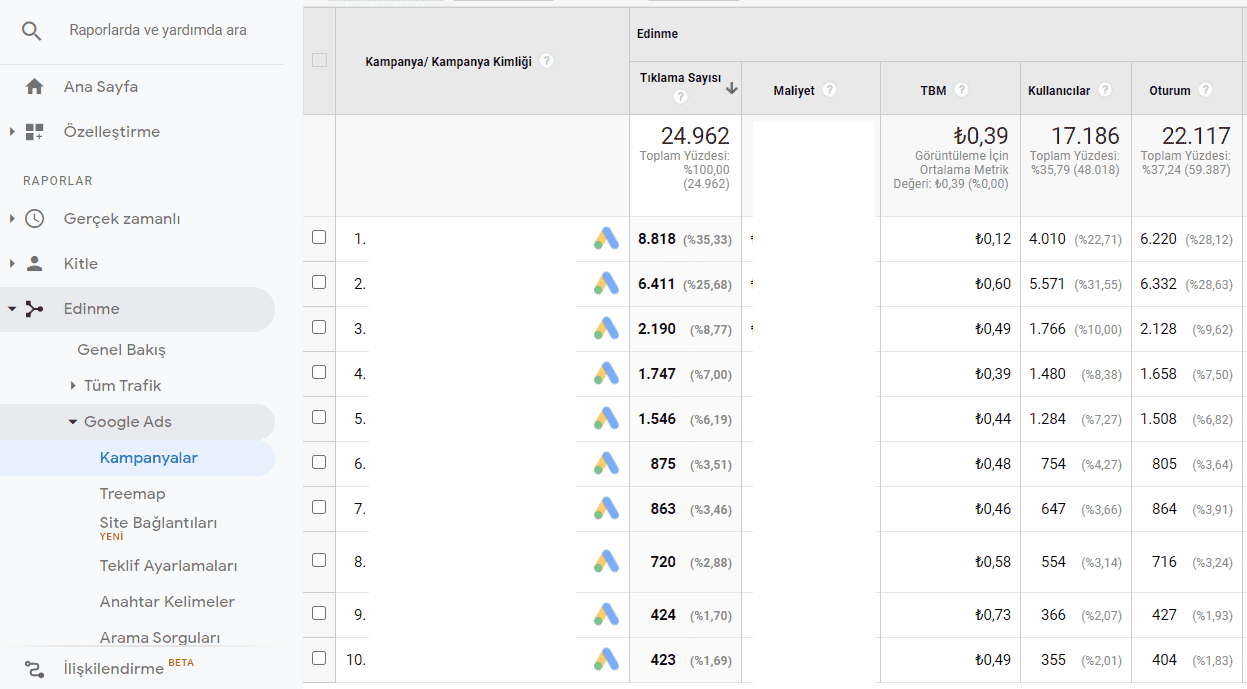Tick the checkbox for row 5
The height and width of the screenshot is (689, 1247).
[x=319, y=418]
